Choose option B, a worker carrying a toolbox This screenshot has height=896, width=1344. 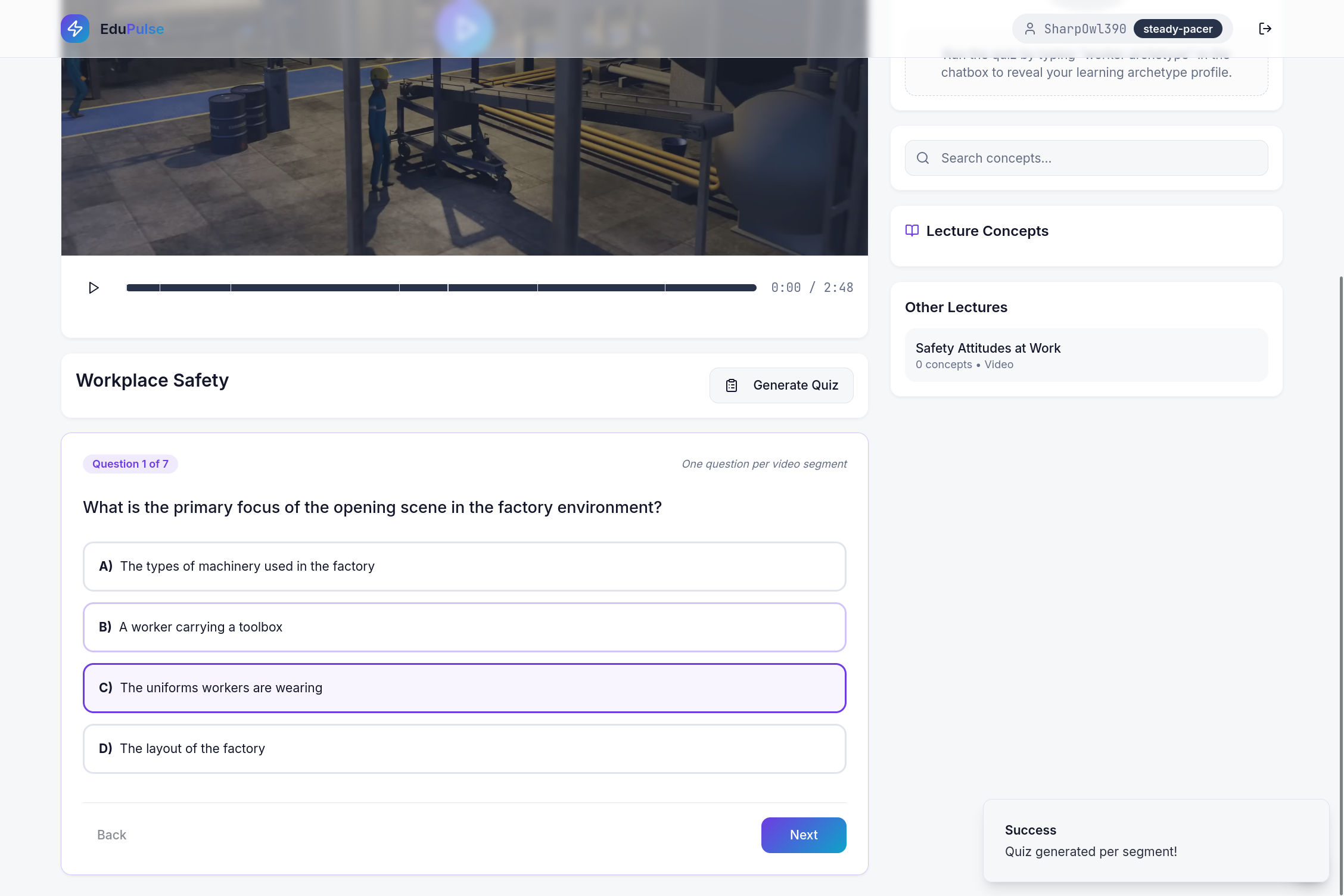[464, 627]
